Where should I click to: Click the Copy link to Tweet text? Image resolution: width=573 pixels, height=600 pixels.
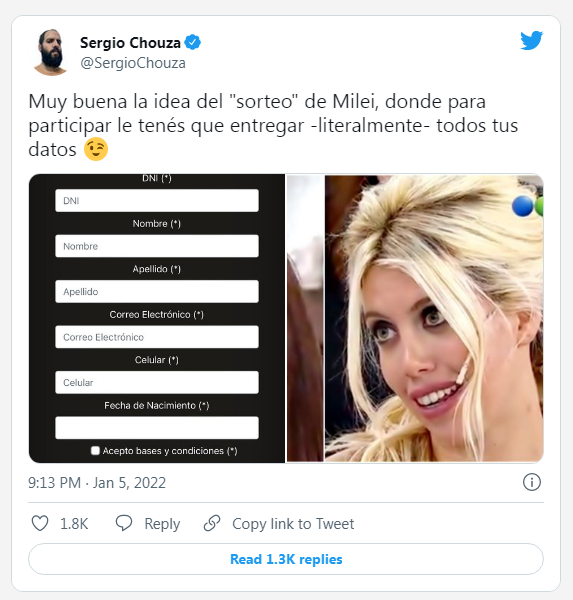pyautogui.click(x=293, y=523)
